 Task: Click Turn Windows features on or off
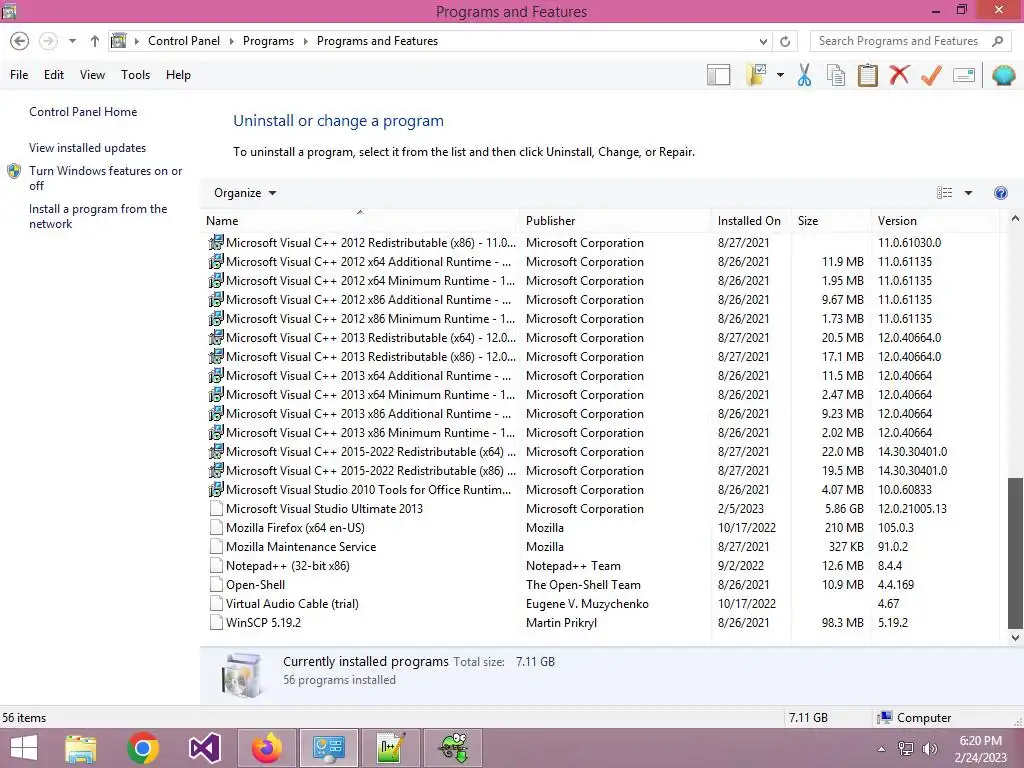[x=105, y=178]
